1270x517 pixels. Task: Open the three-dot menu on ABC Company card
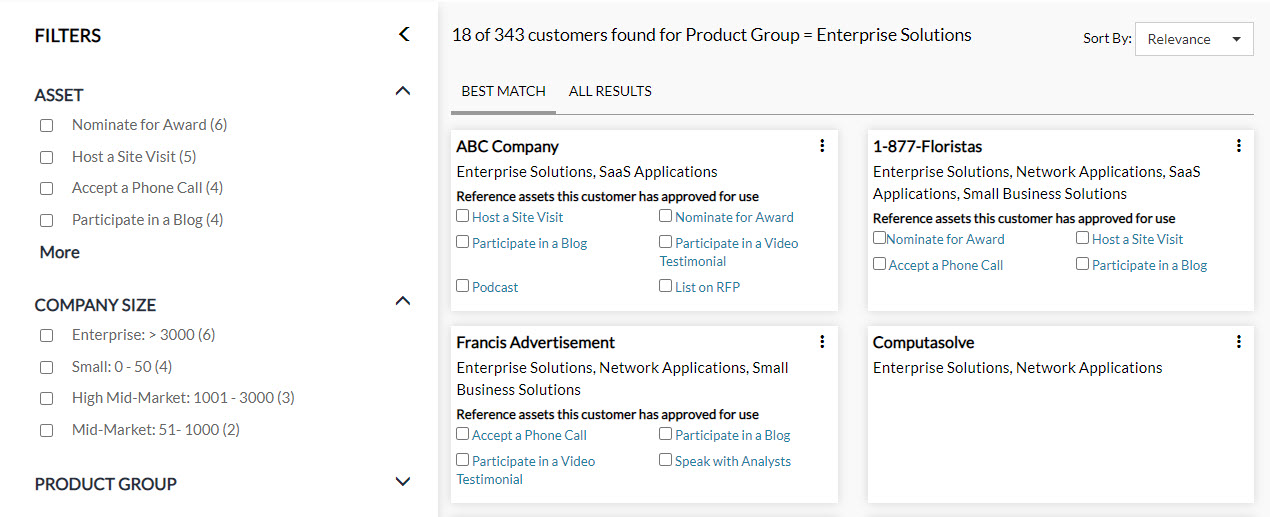click(822, 146)
